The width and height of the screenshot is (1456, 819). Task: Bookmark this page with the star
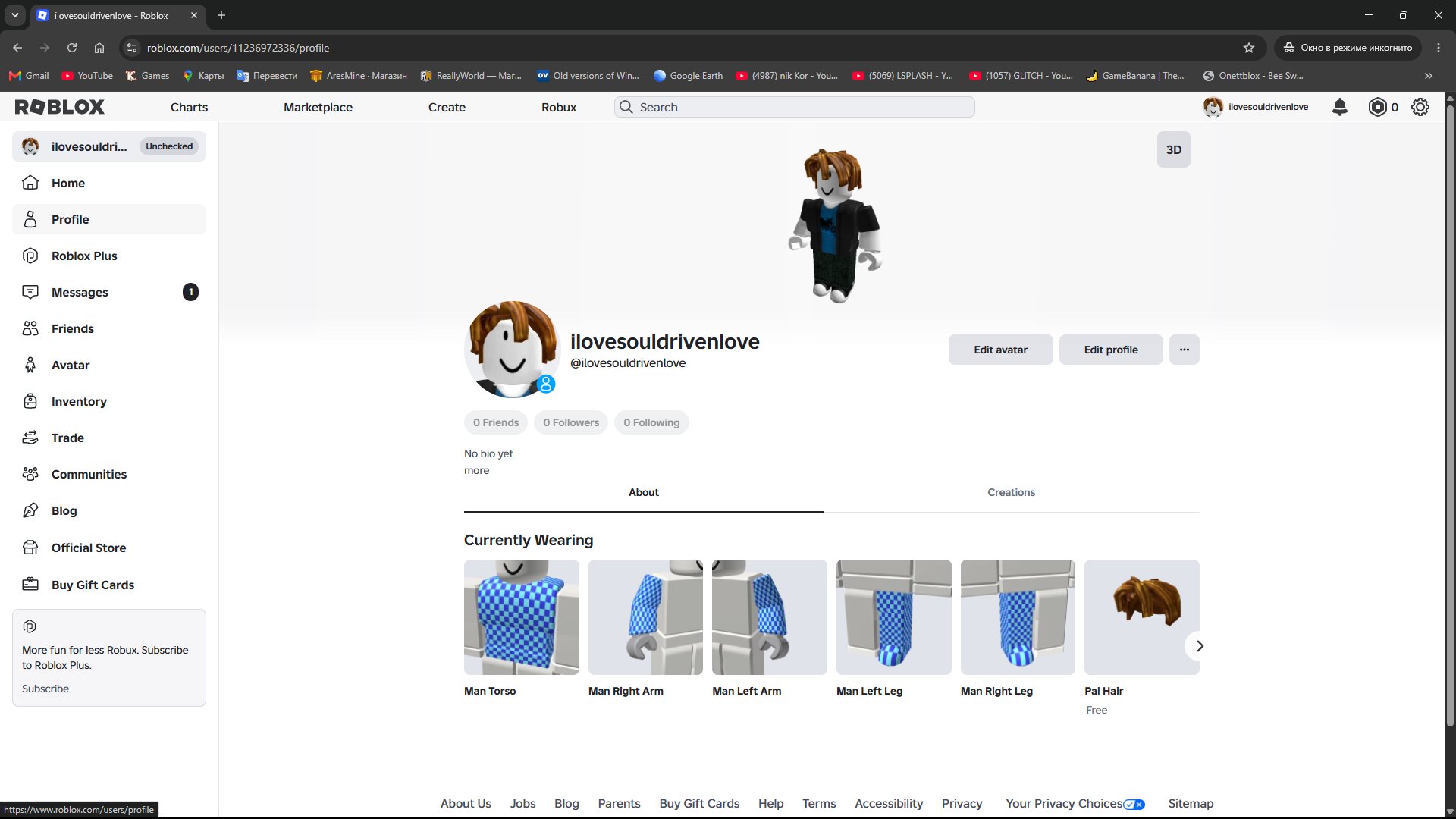click(x=1249, y=48)
